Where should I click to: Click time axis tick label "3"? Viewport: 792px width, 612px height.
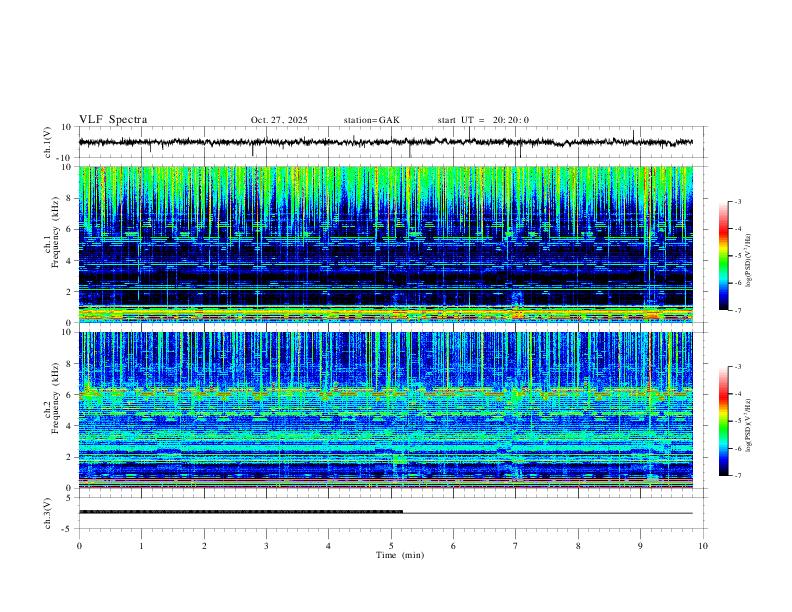(x=266, y=546)
